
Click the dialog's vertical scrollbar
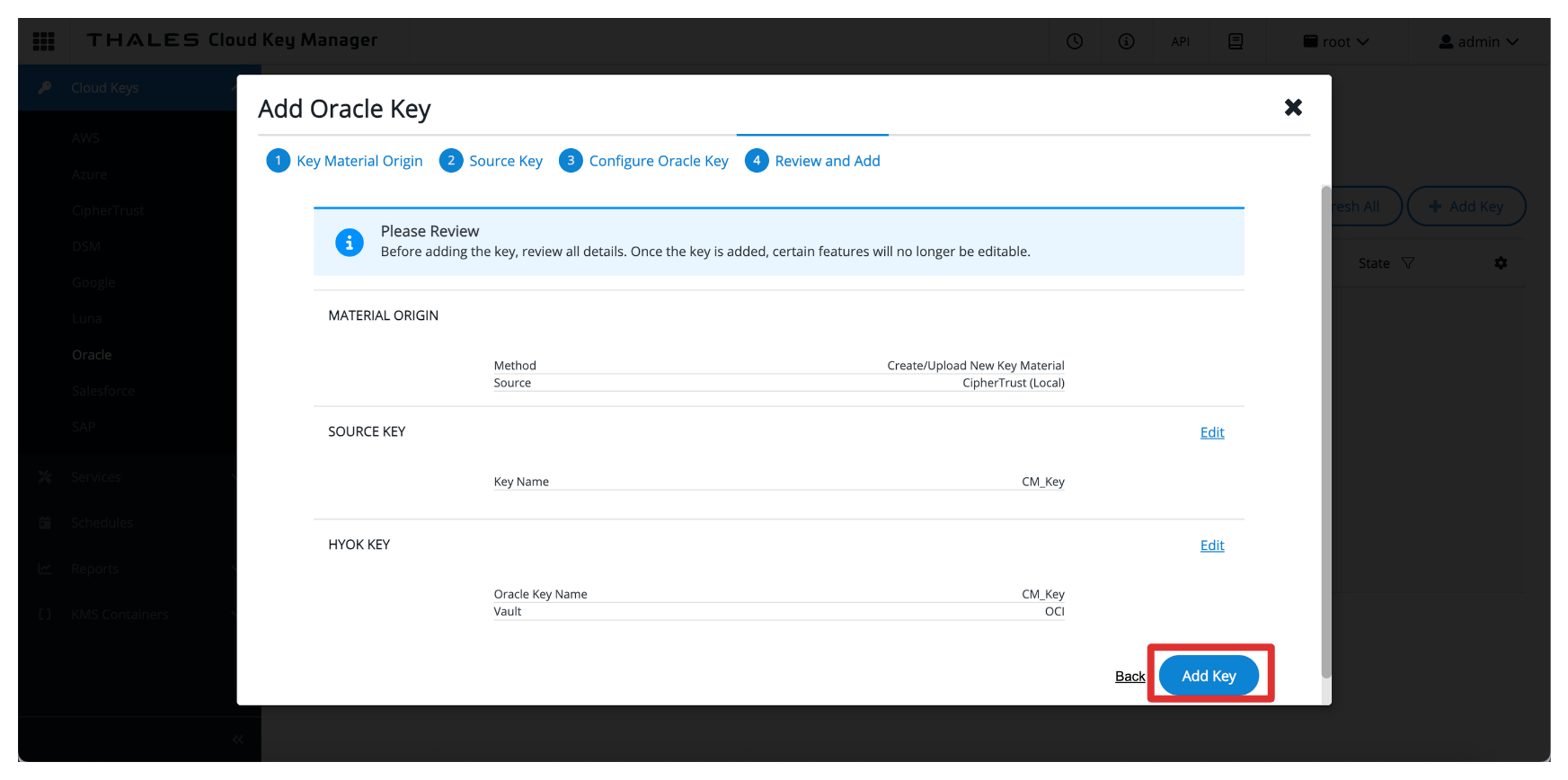tap(1325, 431)
